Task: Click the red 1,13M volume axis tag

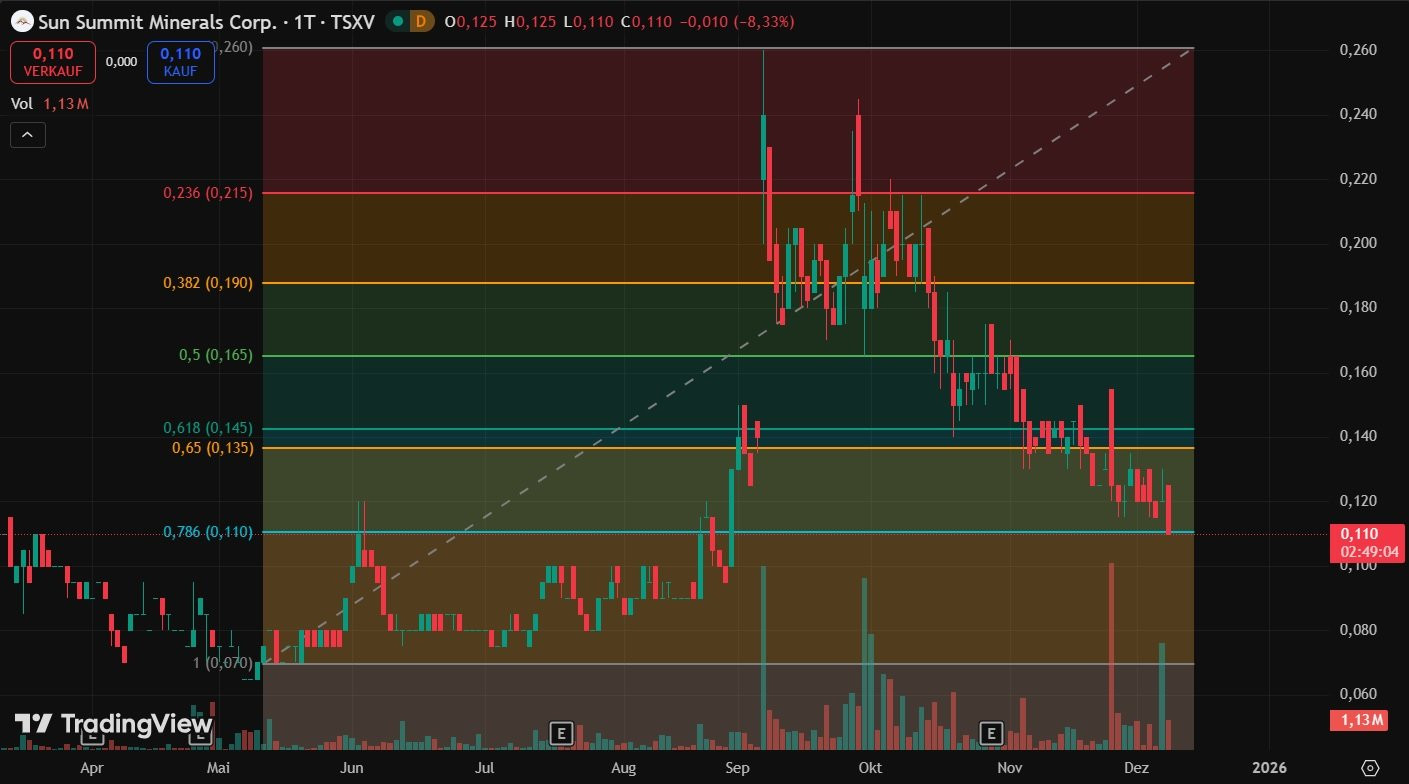Action: 1358,720
